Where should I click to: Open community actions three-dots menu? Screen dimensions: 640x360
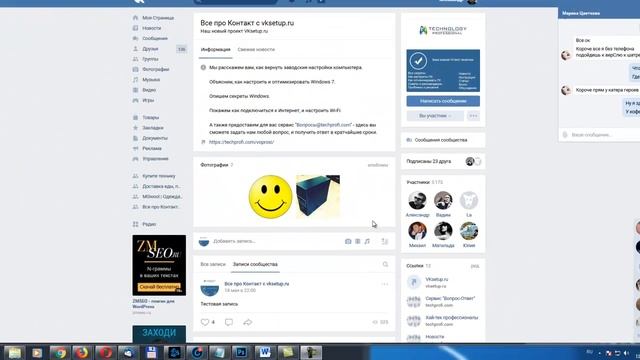coord(473,116)
